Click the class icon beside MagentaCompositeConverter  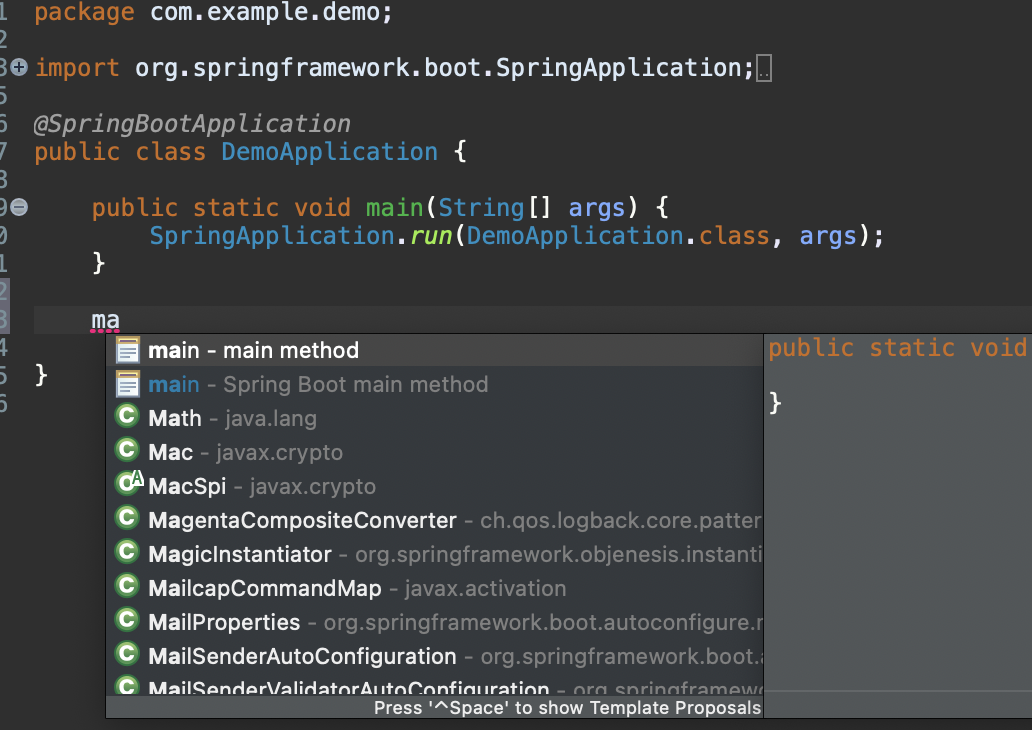coord(127,519)
